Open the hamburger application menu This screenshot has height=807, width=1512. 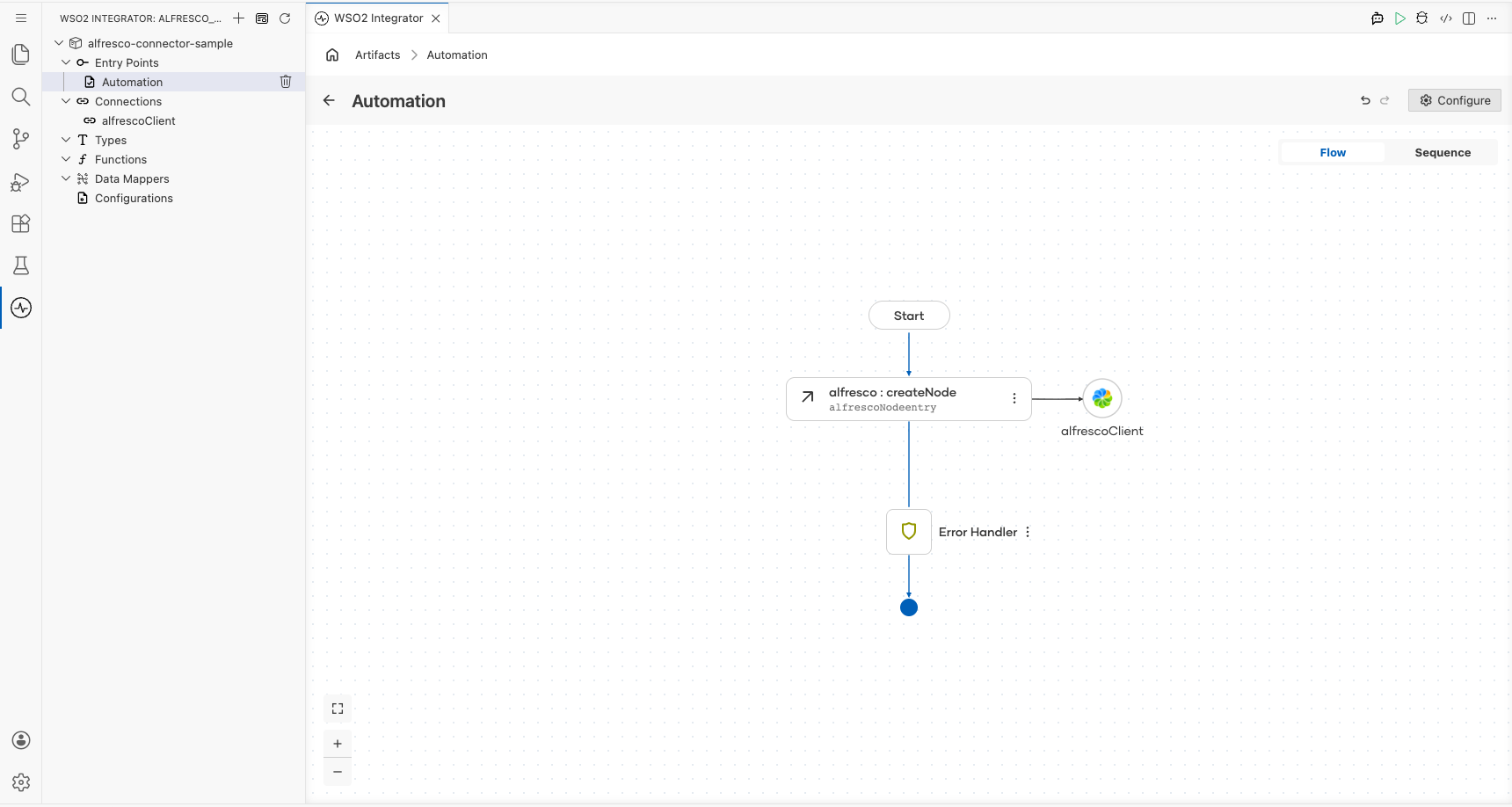(21, 18)
